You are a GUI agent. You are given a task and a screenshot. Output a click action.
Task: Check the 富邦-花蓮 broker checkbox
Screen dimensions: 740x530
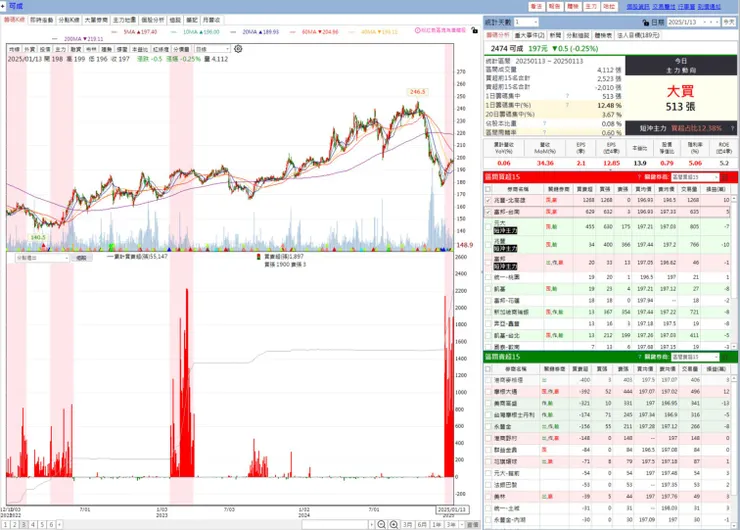[488, 300]
